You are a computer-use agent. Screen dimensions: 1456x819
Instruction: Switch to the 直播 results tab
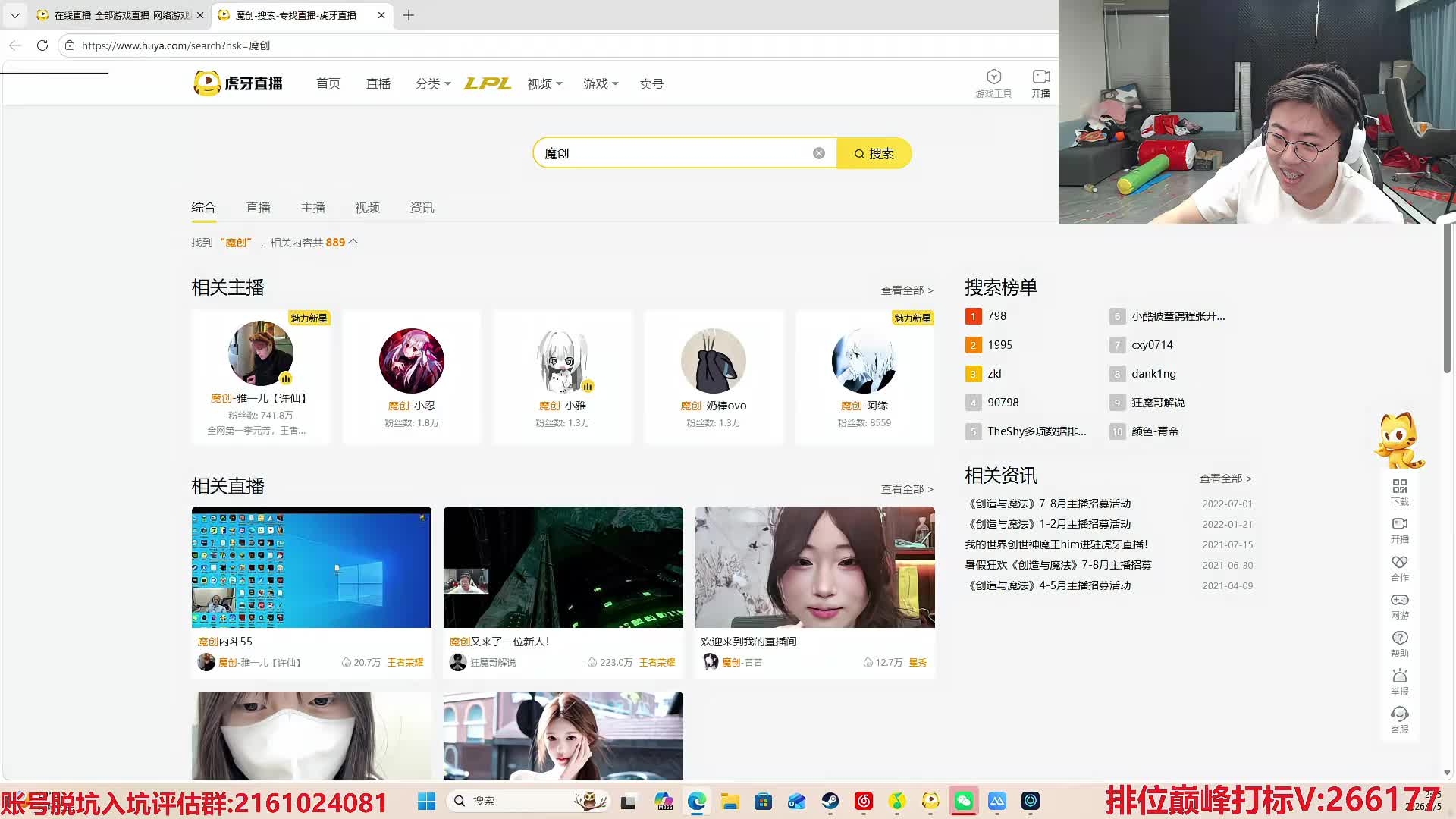click(x=258, y=207)
